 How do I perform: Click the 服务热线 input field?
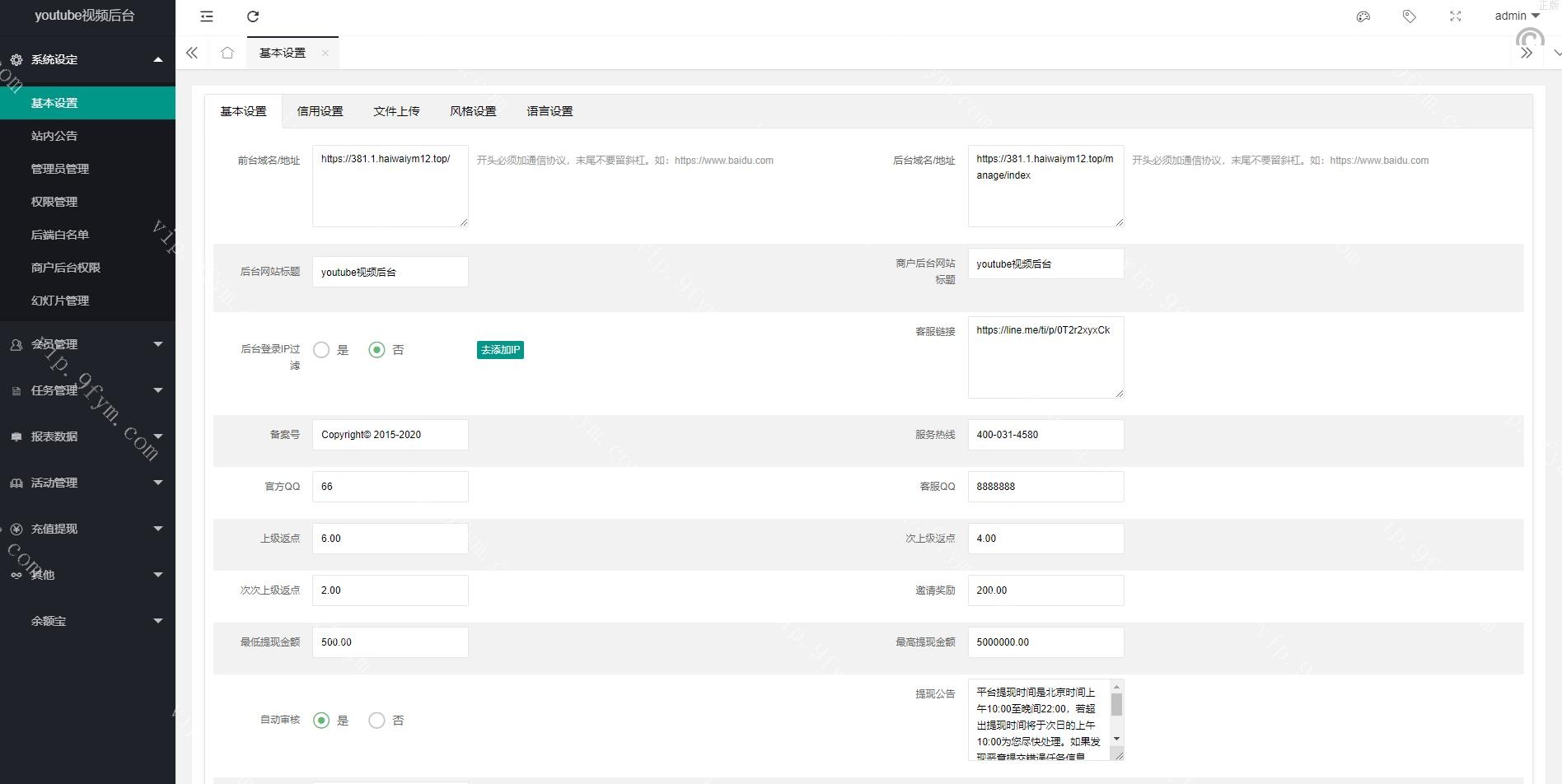[x=1045, y=435]
